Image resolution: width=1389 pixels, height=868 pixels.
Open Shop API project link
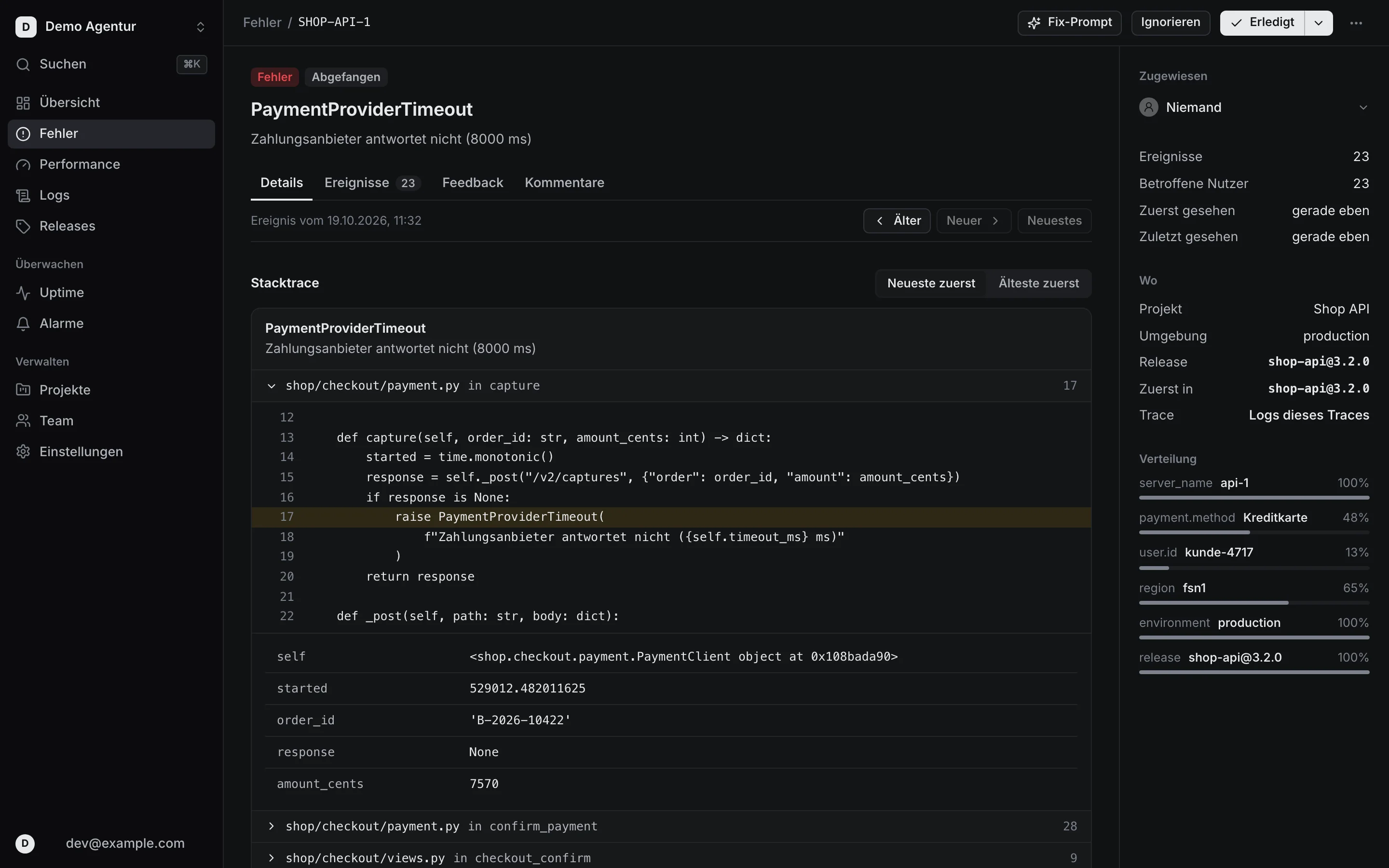click(x=1341, y=310)
